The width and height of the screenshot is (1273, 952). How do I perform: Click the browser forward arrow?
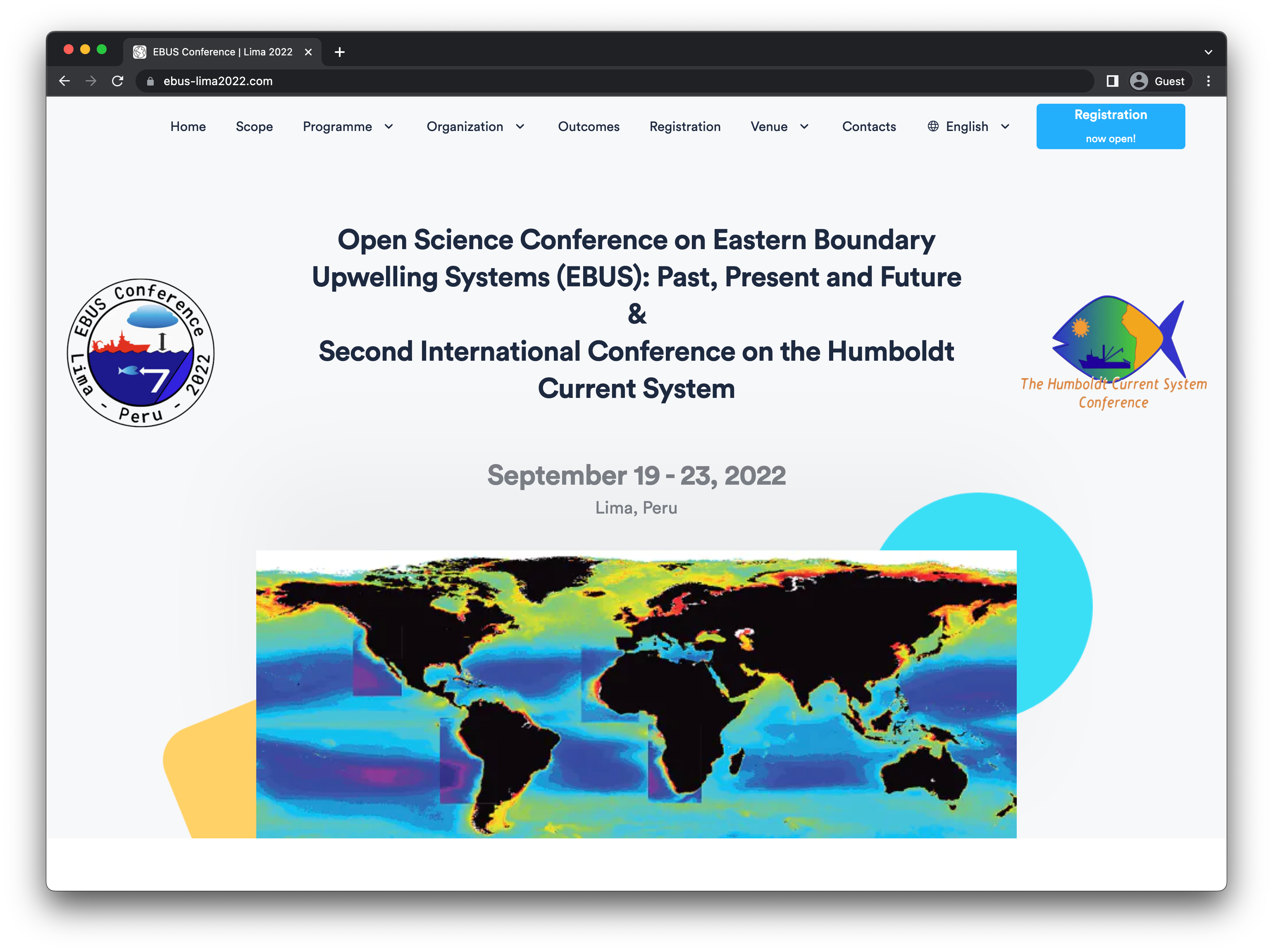pos(91,81)
